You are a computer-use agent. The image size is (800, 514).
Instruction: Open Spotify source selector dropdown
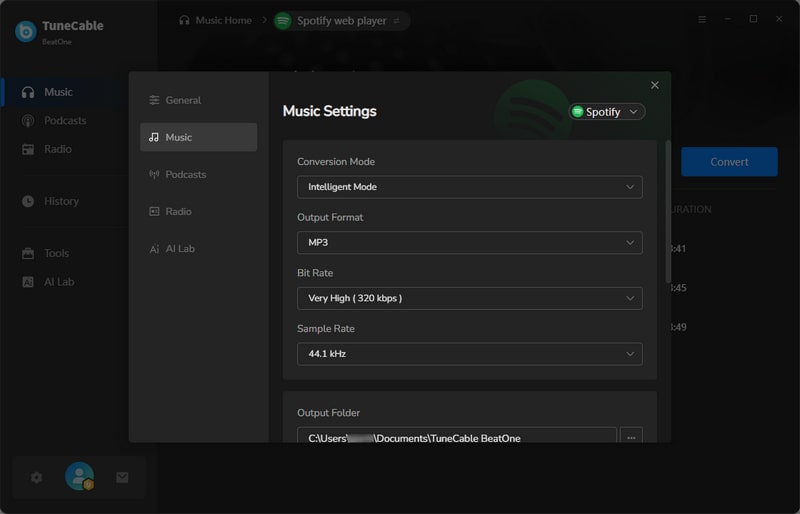[607, 112]
